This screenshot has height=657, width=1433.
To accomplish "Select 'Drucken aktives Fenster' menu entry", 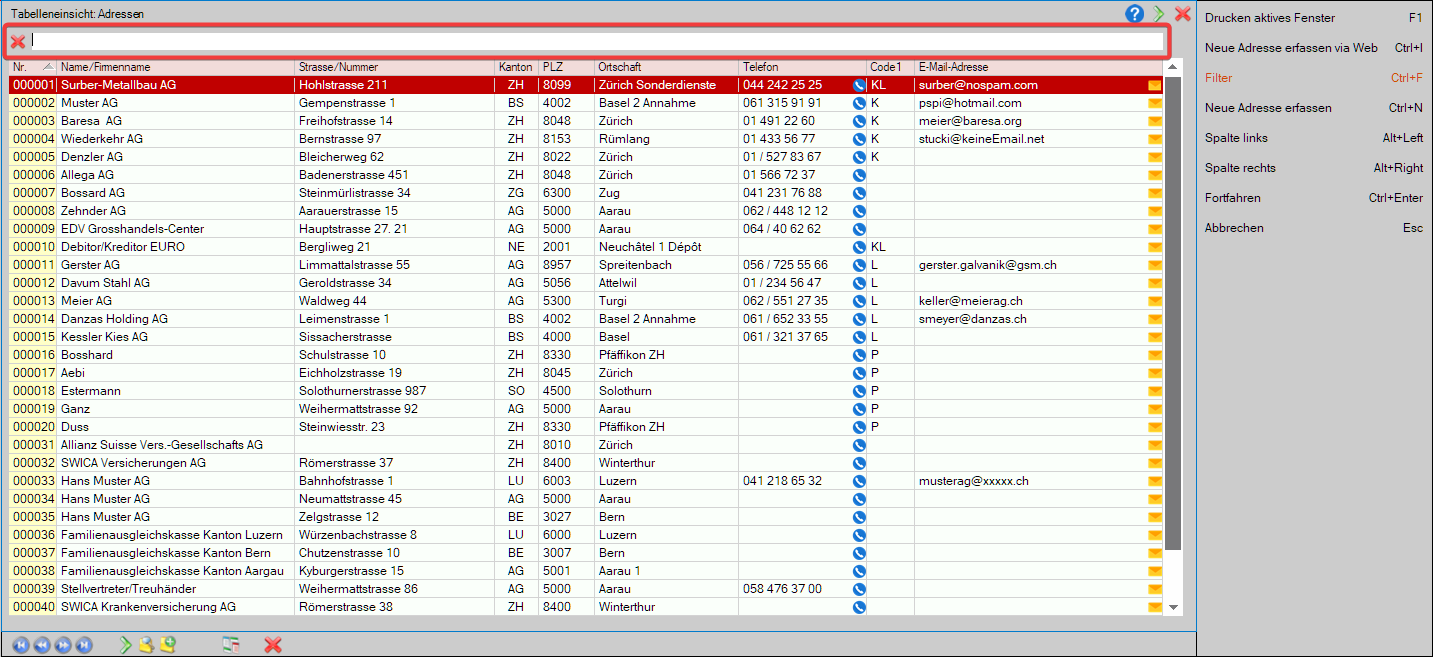I will (x=1270, y=18).
